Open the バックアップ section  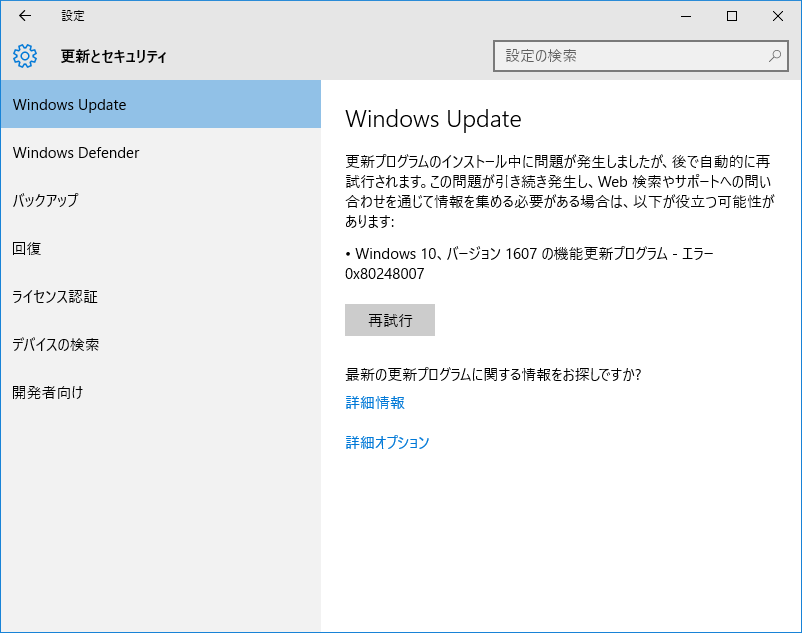pos(161,200)
